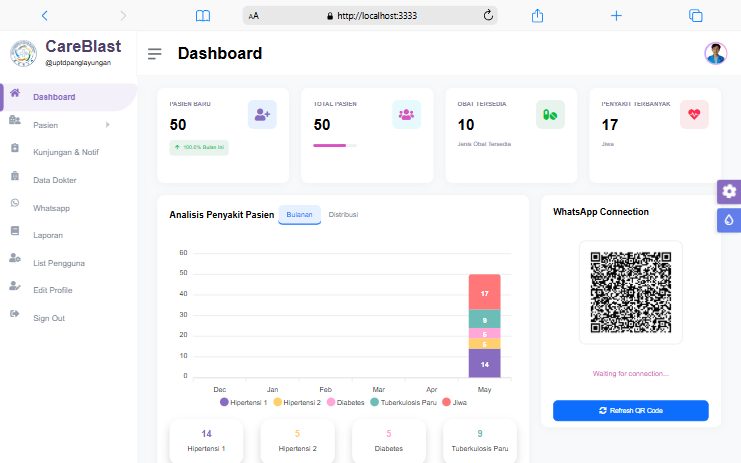Select Diabetes summary card

tap(389, 441)
